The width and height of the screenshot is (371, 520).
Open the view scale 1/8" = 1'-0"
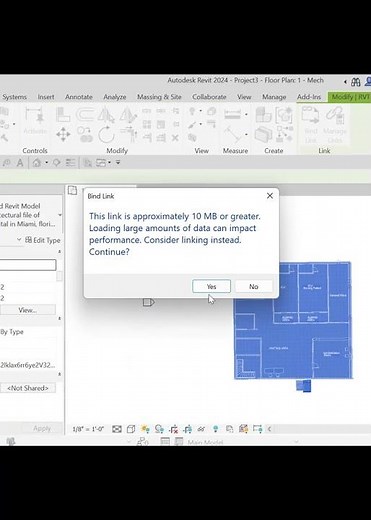88,429
